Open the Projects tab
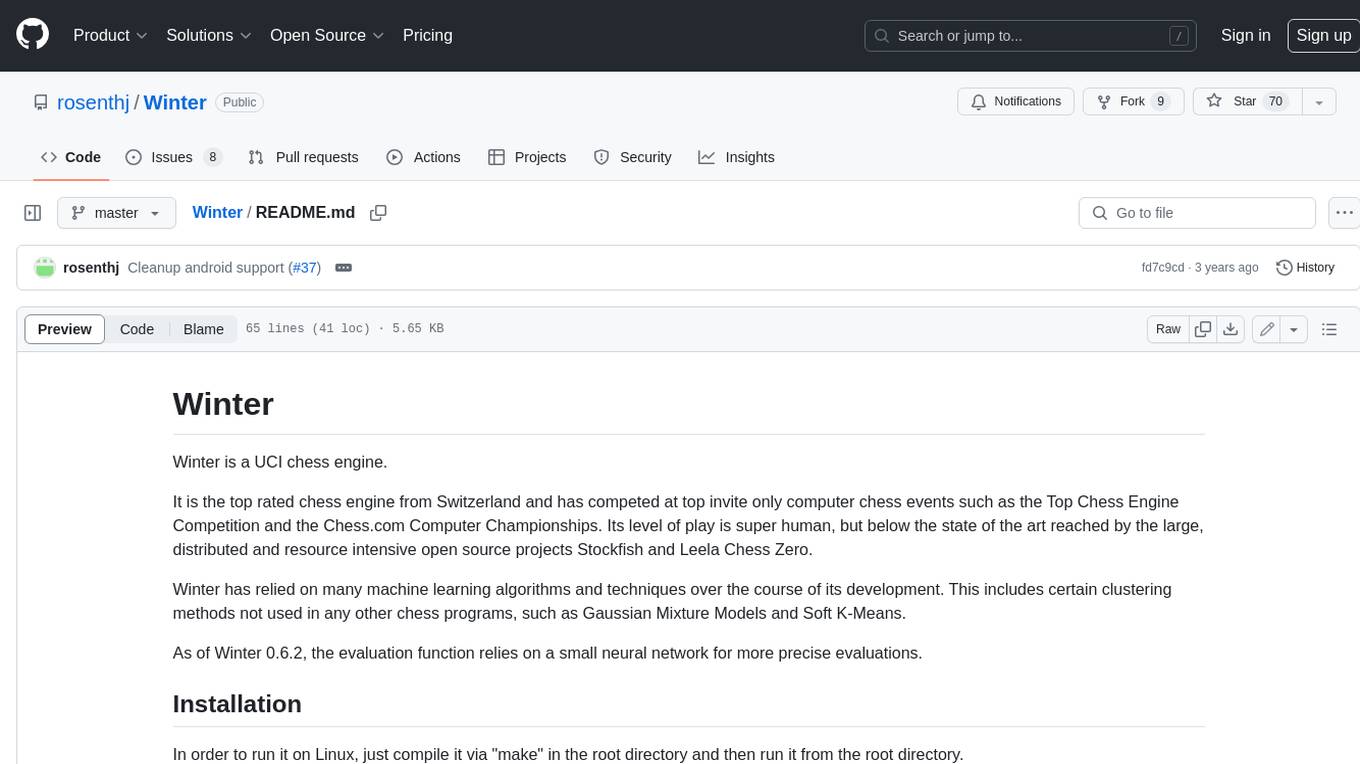The image size is (1360, 764). pos(527,157)
